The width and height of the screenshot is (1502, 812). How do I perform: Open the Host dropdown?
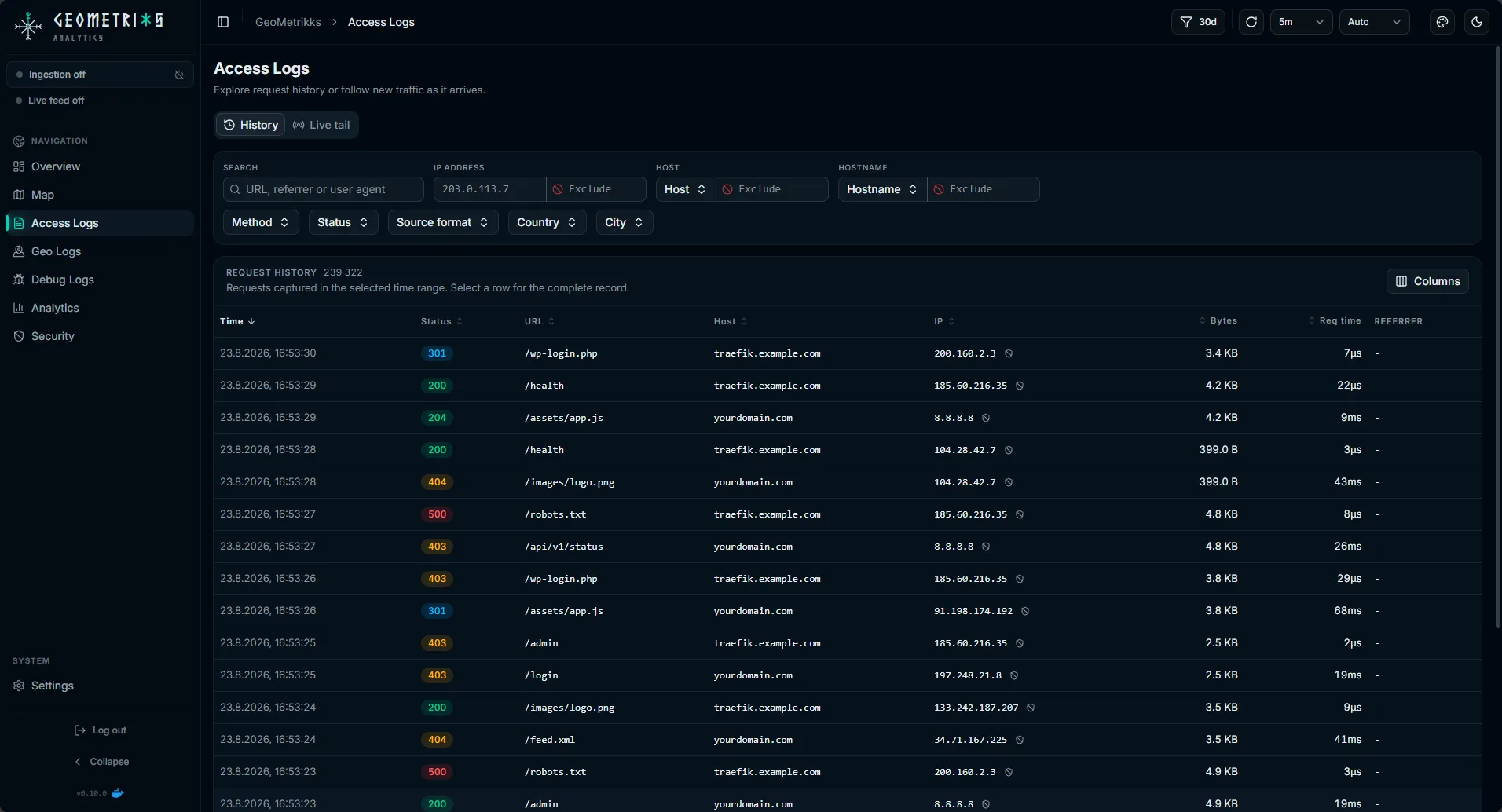(x=685, y=189)
